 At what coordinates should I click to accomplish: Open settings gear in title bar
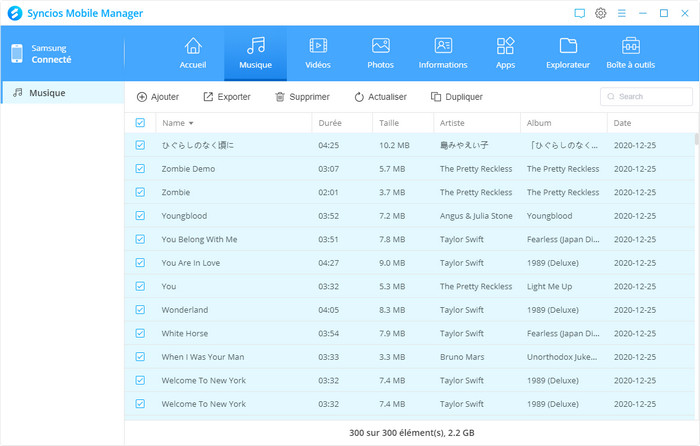tap(601, 13)
